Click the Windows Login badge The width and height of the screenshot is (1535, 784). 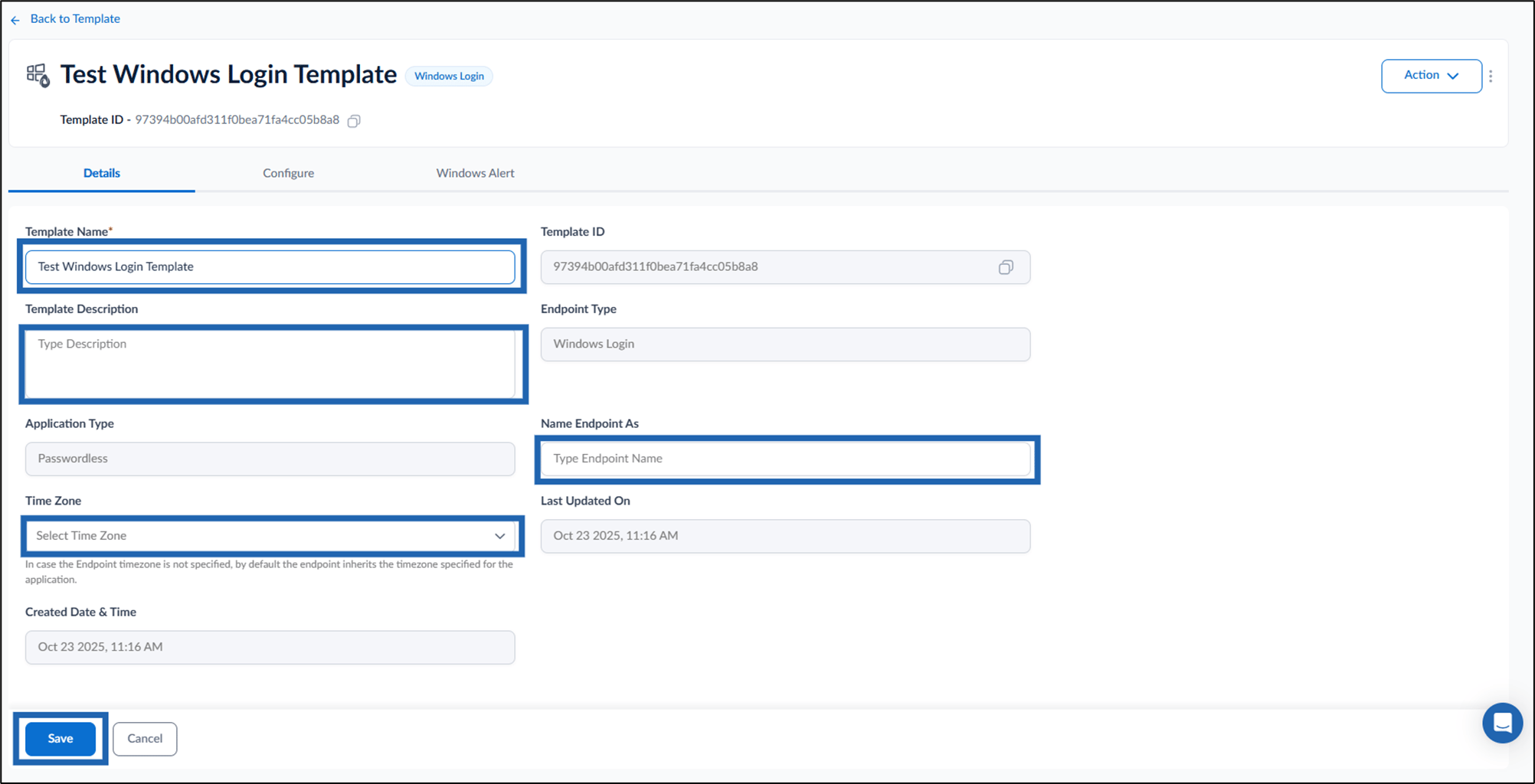[x=449, y=76]
